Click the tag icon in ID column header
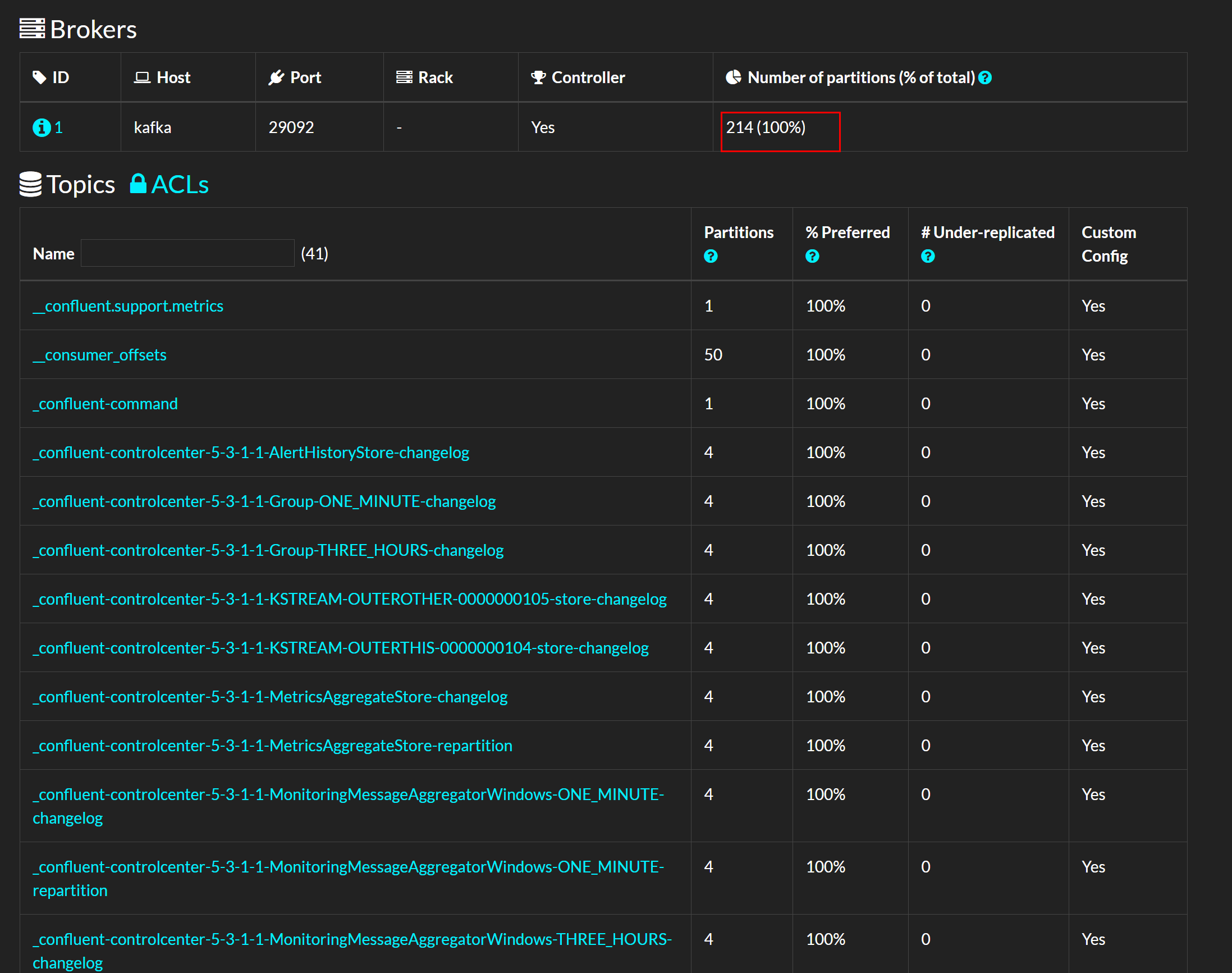 pyautogui.click(x=39, y=77)
